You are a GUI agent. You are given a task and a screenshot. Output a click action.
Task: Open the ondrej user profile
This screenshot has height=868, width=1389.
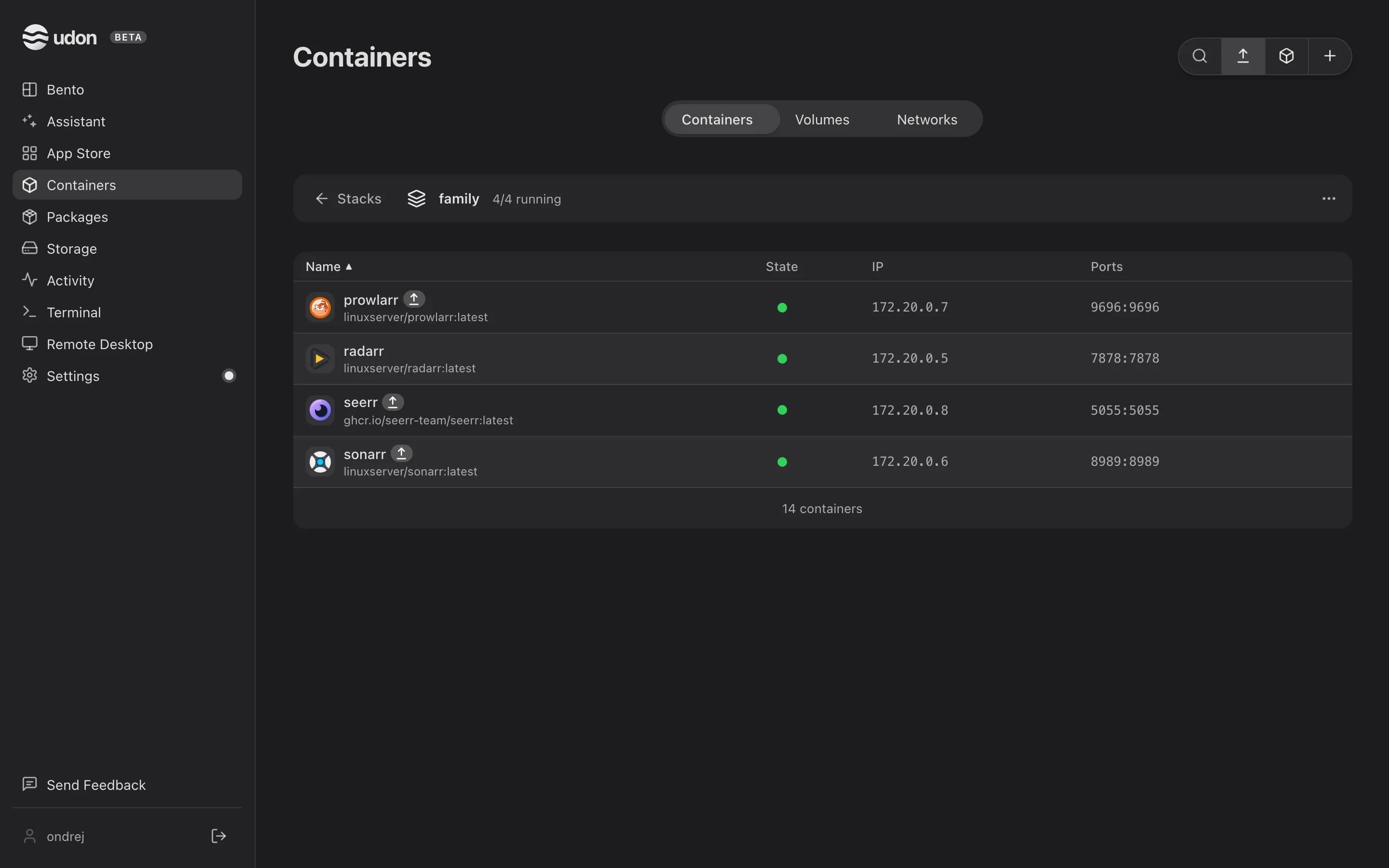point(54,837)
